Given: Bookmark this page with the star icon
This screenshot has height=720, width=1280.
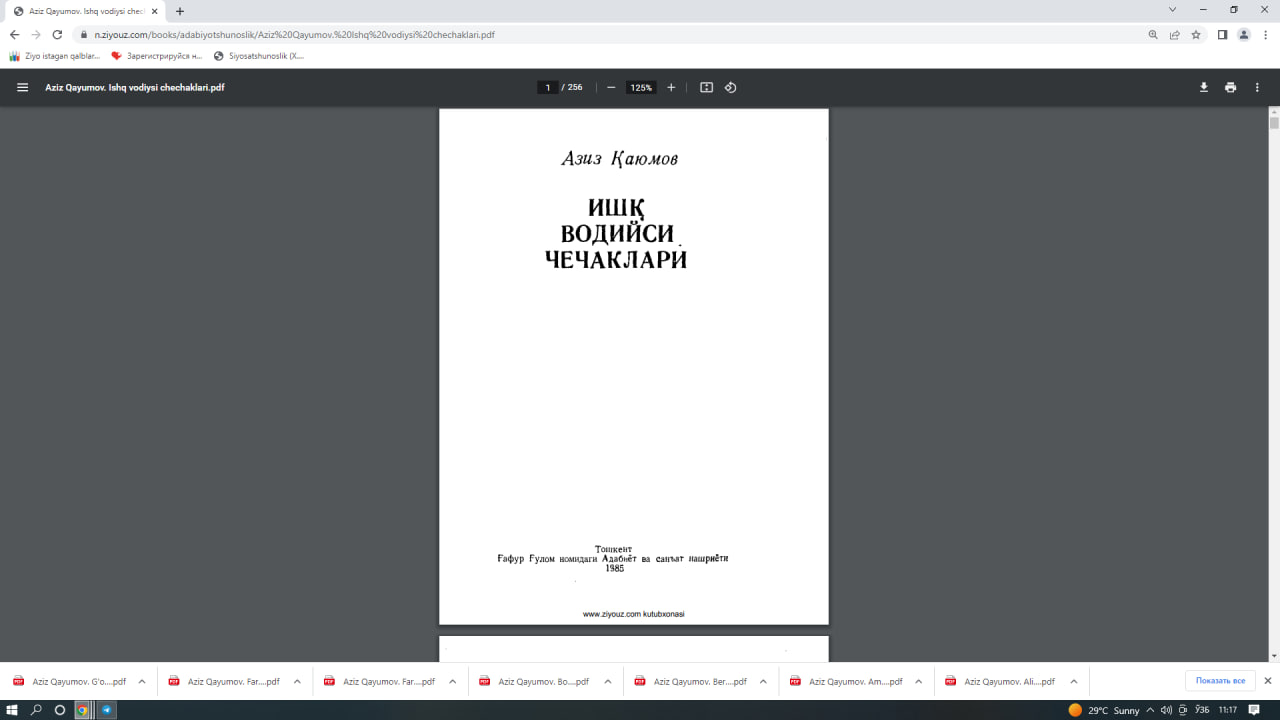Looking at the screenshot, I should coord(1195,34).
